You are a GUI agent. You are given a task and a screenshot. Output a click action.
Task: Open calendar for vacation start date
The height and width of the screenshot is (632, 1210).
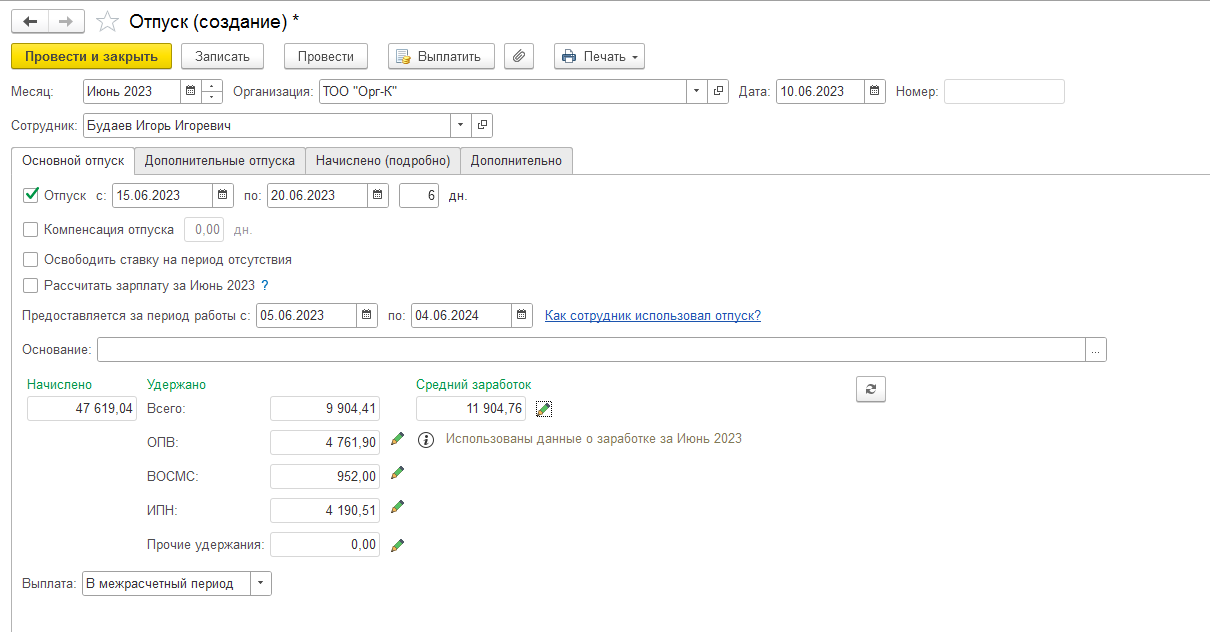(x=224, y=196)
